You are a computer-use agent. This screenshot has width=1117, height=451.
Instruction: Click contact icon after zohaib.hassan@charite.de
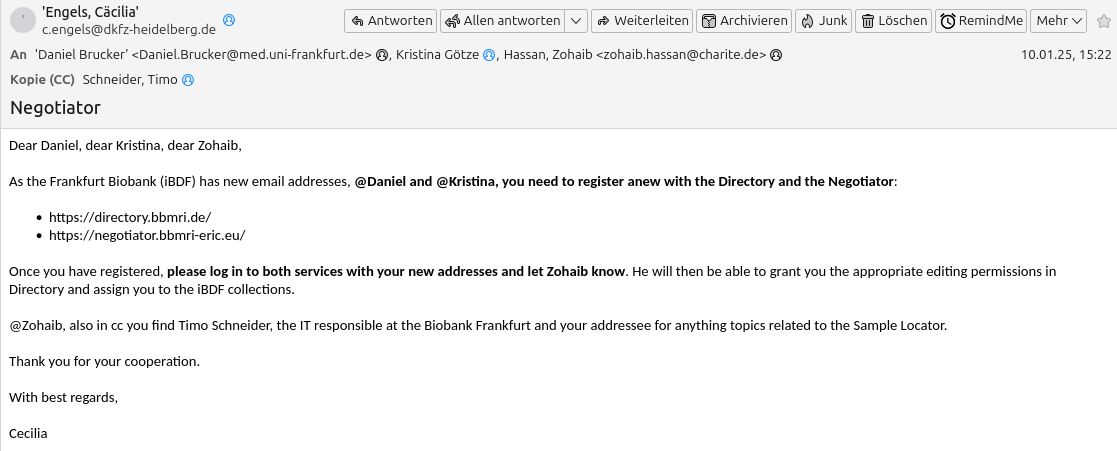coord(776,55)
